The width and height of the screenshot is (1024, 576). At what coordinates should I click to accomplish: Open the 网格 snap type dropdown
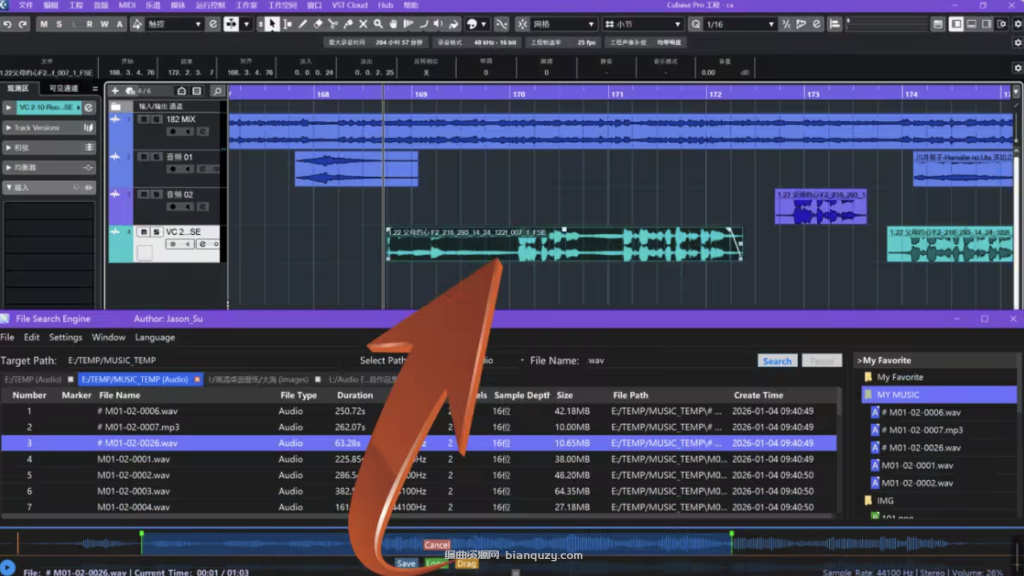click(563, 24)
